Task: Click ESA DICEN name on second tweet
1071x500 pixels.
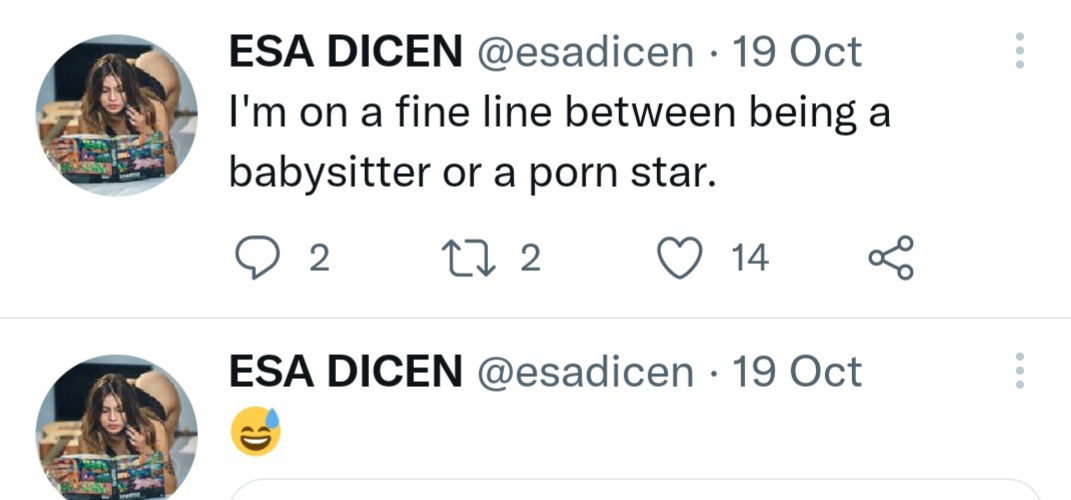Action: tap(345, 372)
